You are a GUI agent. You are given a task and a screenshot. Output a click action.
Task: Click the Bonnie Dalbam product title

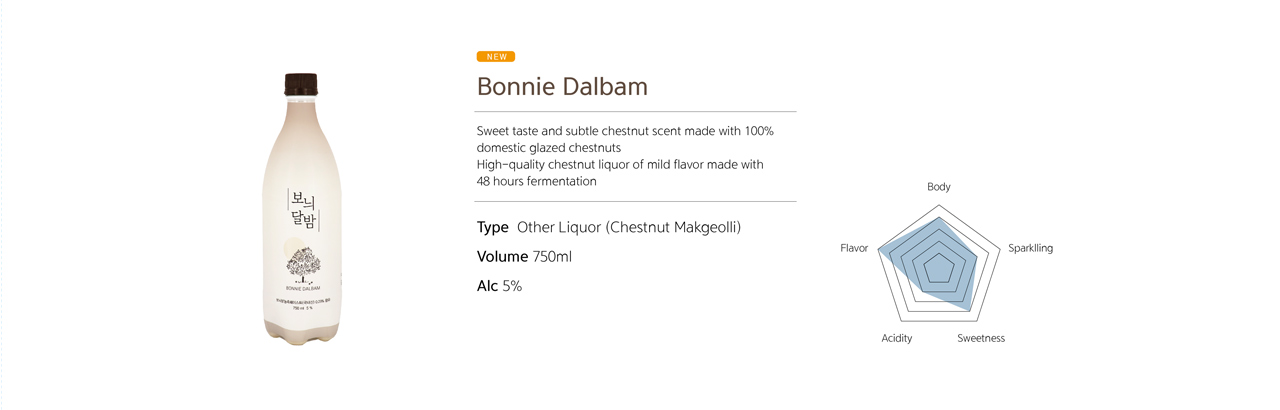pos(562,86)
